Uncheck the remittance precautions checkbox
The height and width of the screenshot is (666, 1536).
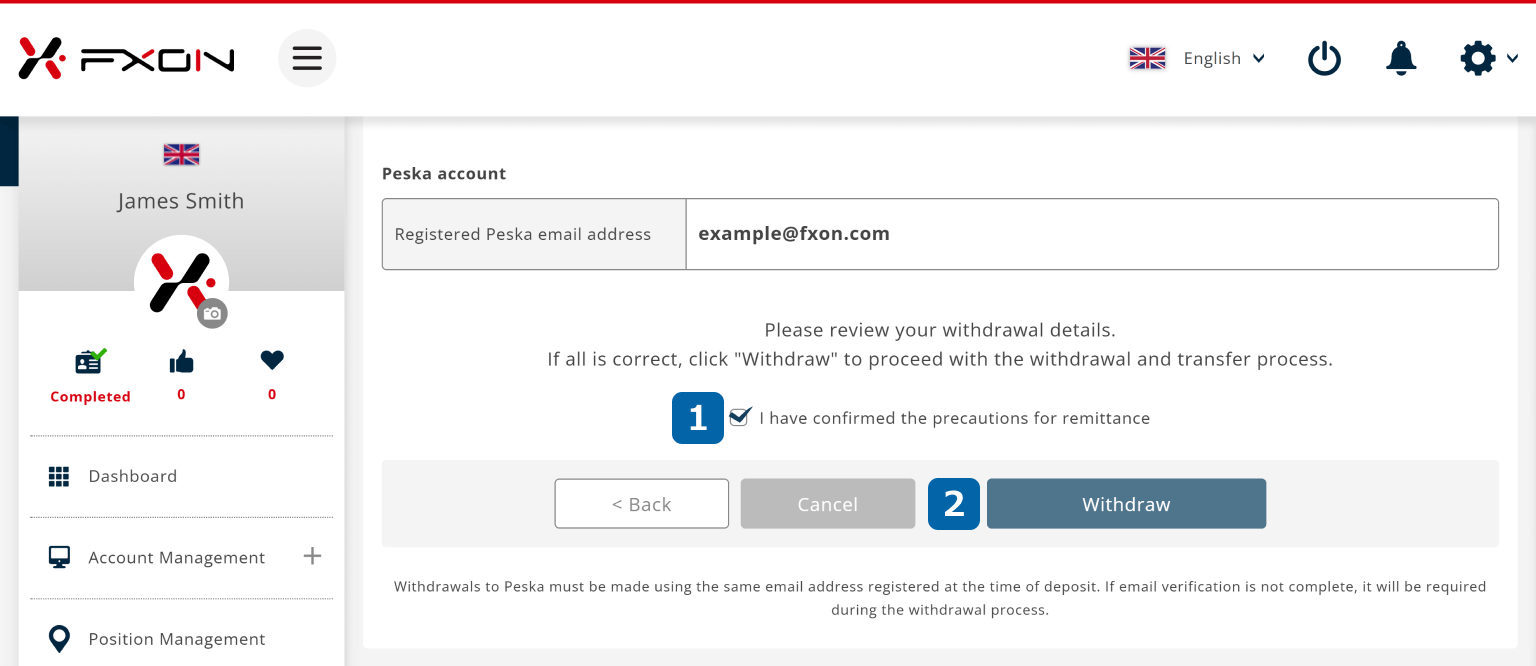click(x=740, y=417)
